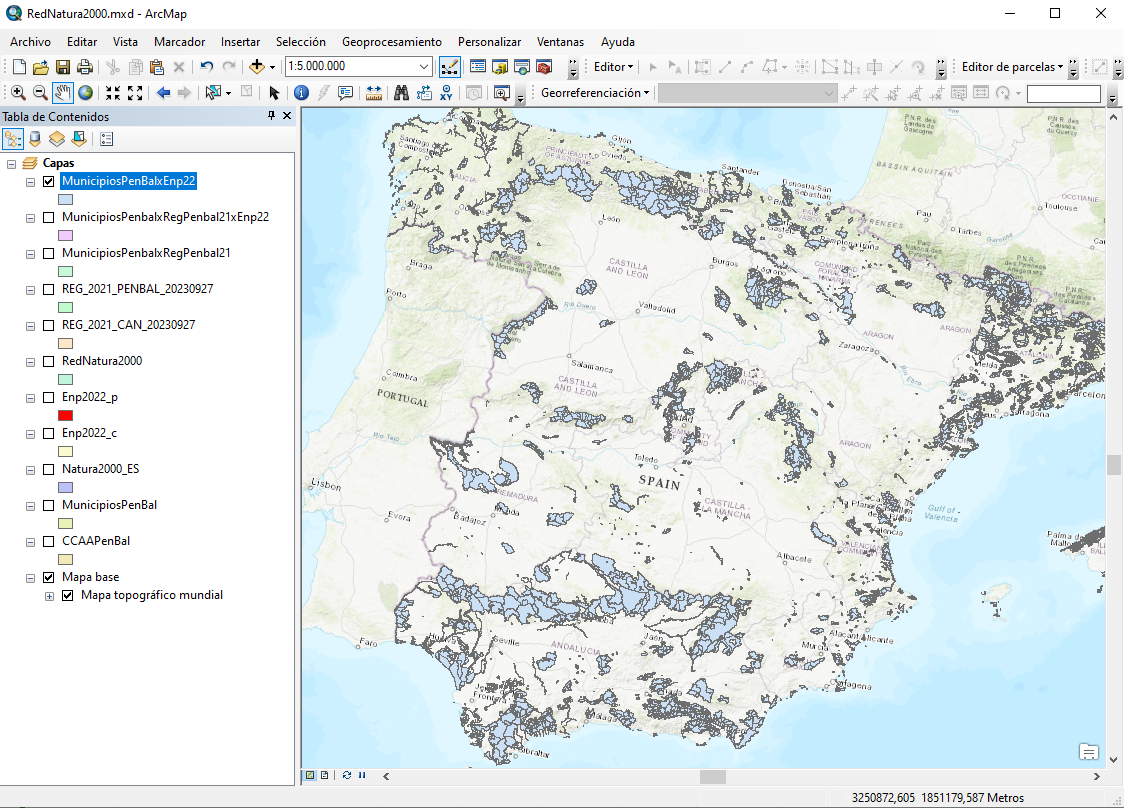1124x808 pixels.
Task: Click the Full Extent globe icon
Action: point(85,93)
